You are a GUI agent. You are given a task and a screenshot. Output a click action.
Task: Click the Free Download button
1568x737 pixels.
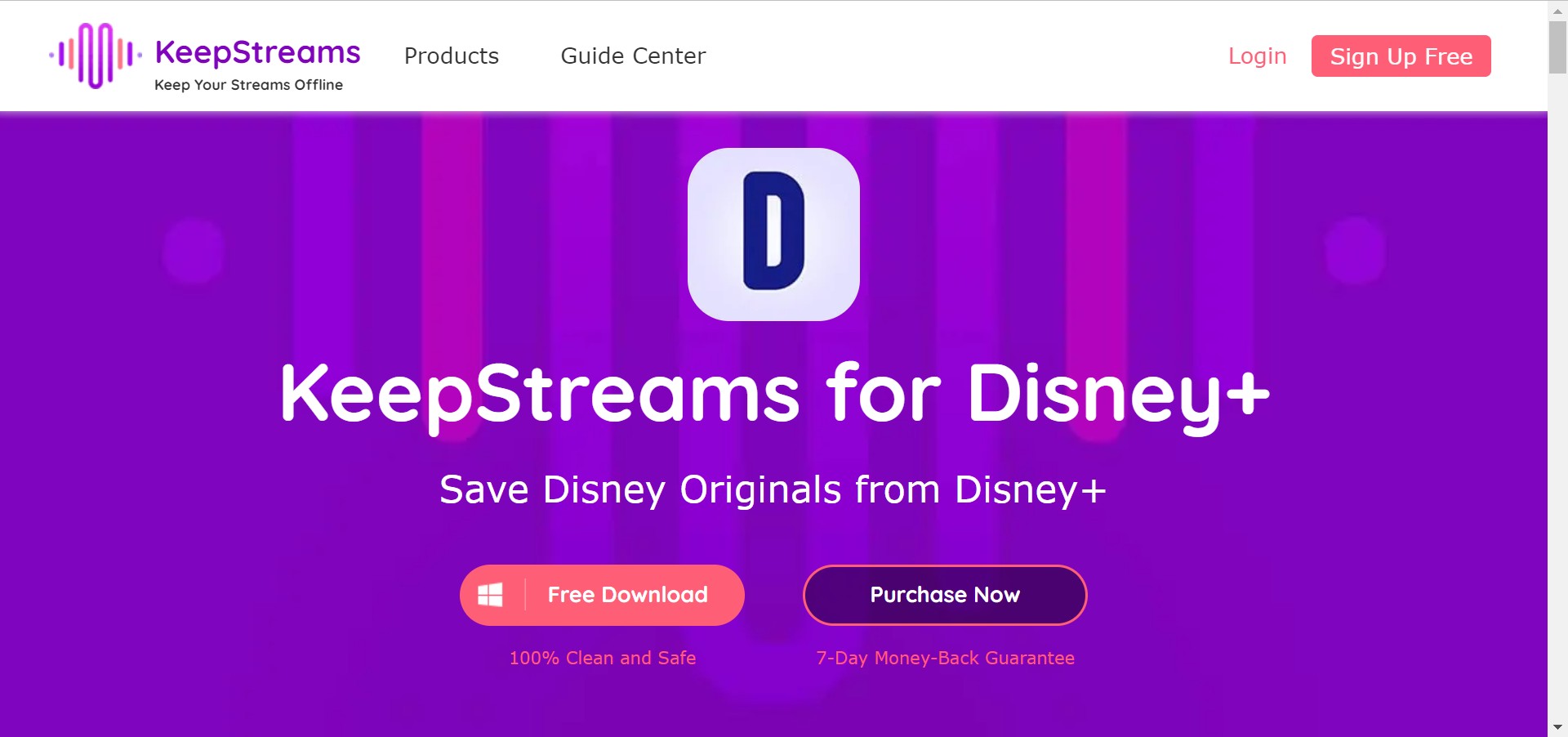[x=602, y=595]
